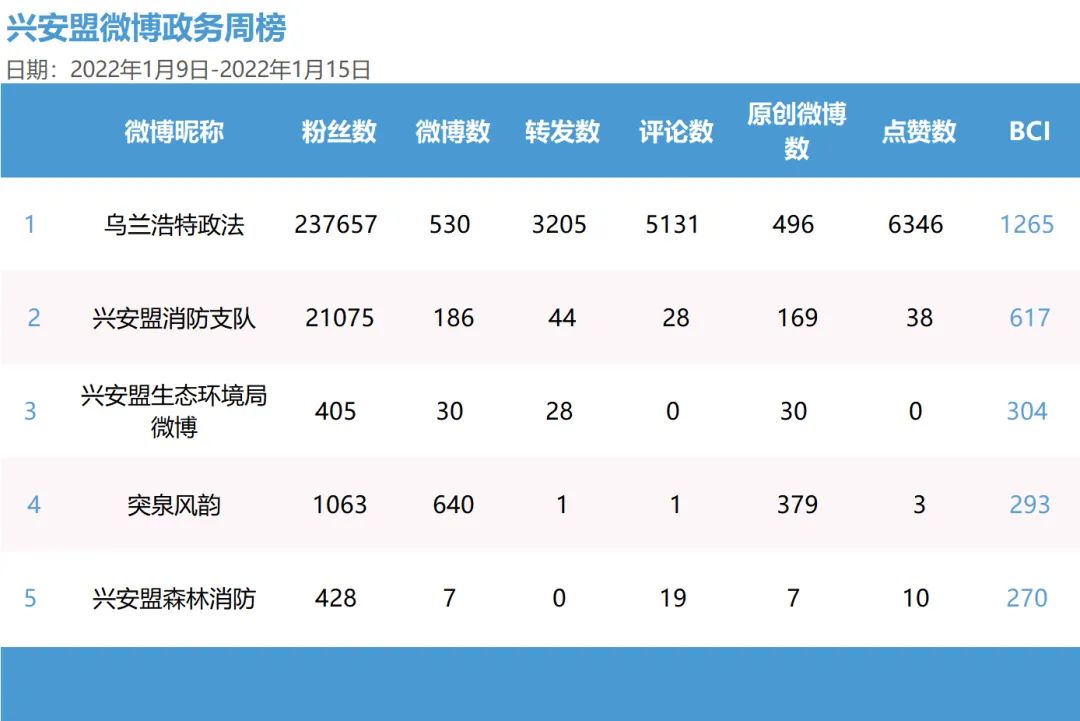Click comment count 5131
This screenshot has width=1080, height=721.
[672, 224]
